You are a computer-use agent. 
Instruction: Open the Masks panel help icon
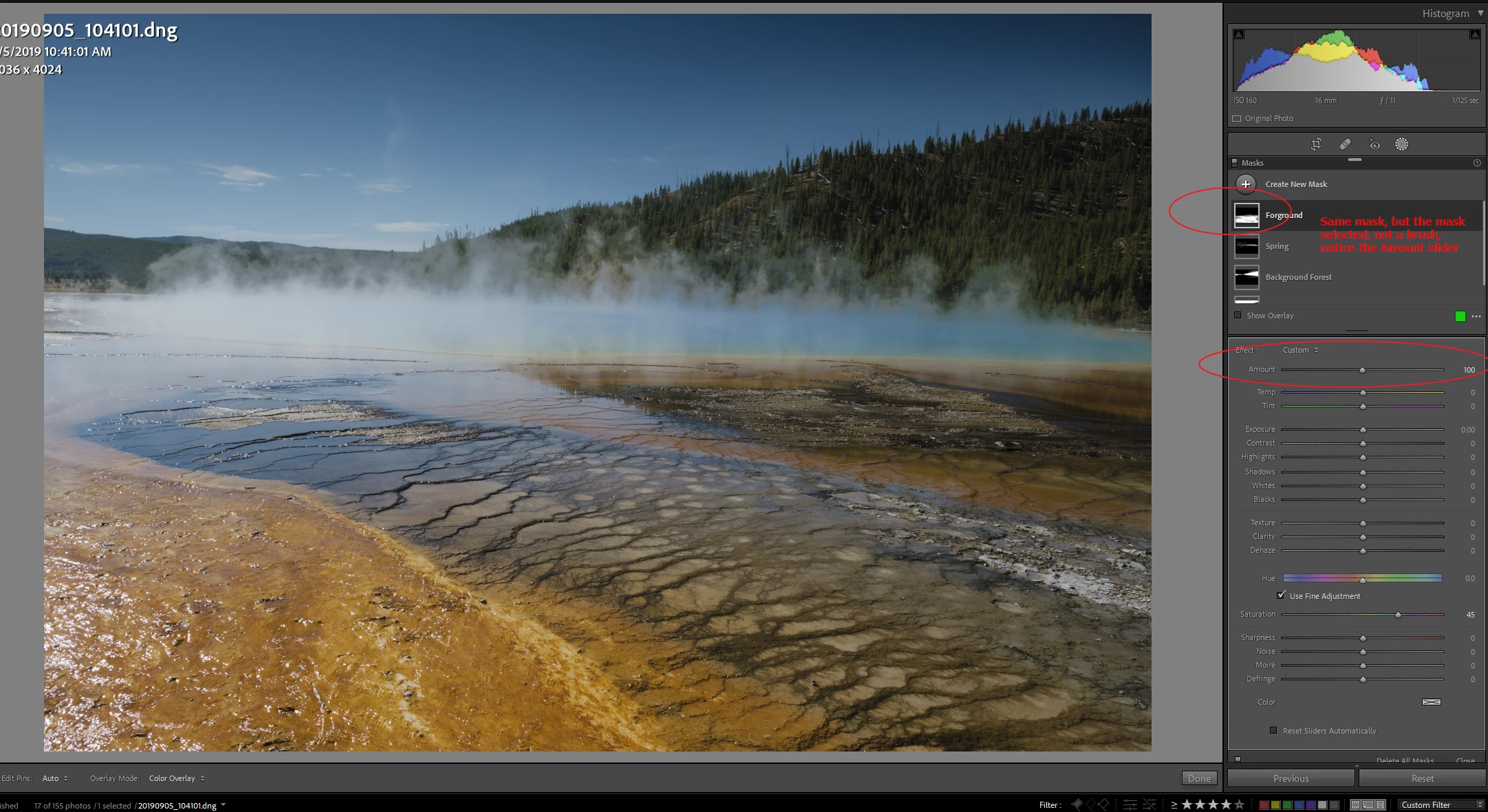pos(1476,163)
